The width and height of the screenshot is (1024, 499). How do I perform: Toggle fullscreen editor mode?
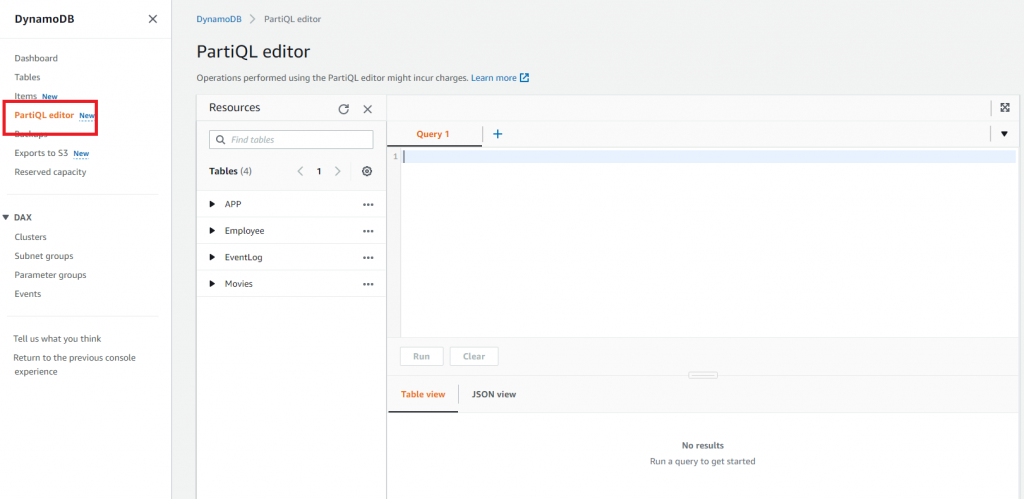[1005, 108]
